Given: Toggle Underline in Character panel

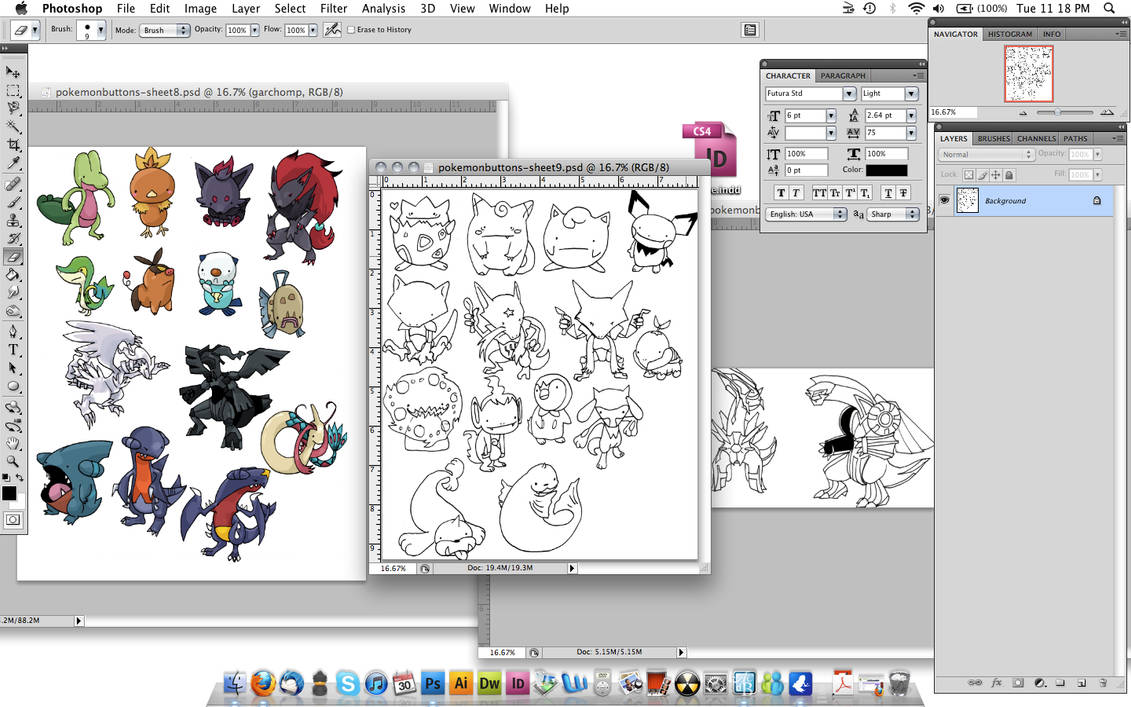Looking at the screenshot, I should point(888,193).
